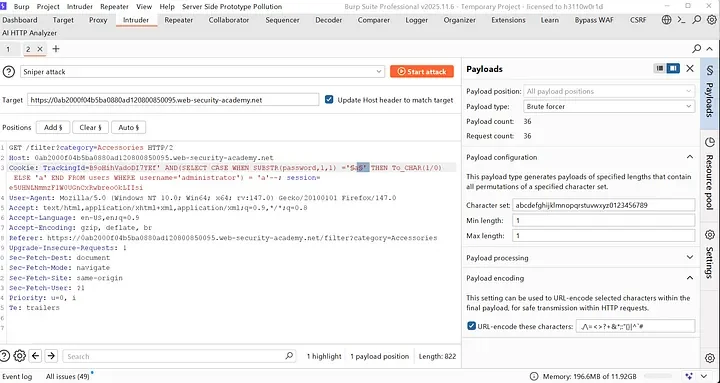The height and width of the screenshot is (383, 720).
Task: Expand the status bar chevron at bottom right
Action: pyautogui.click(x=703, y=377)
